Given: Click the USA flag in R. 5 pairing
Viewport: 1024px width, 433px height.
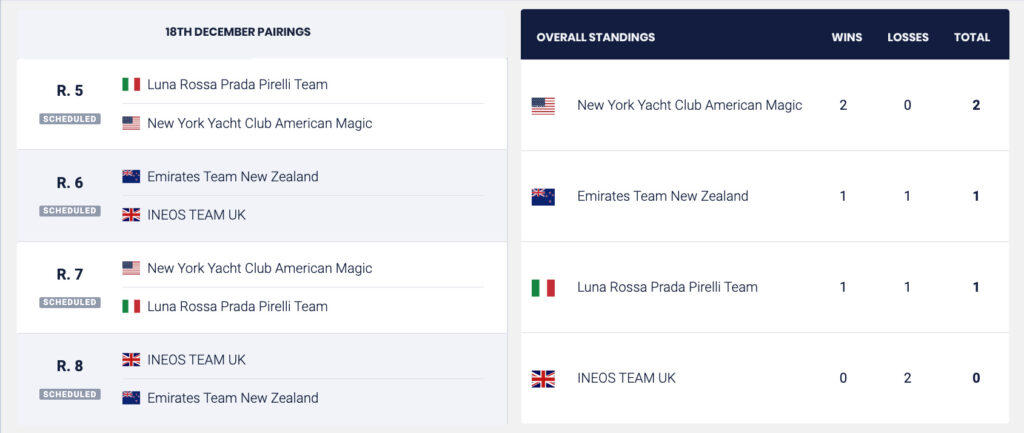Looking at the screenshot, I should pyautogui.click(x=131, y=123).
